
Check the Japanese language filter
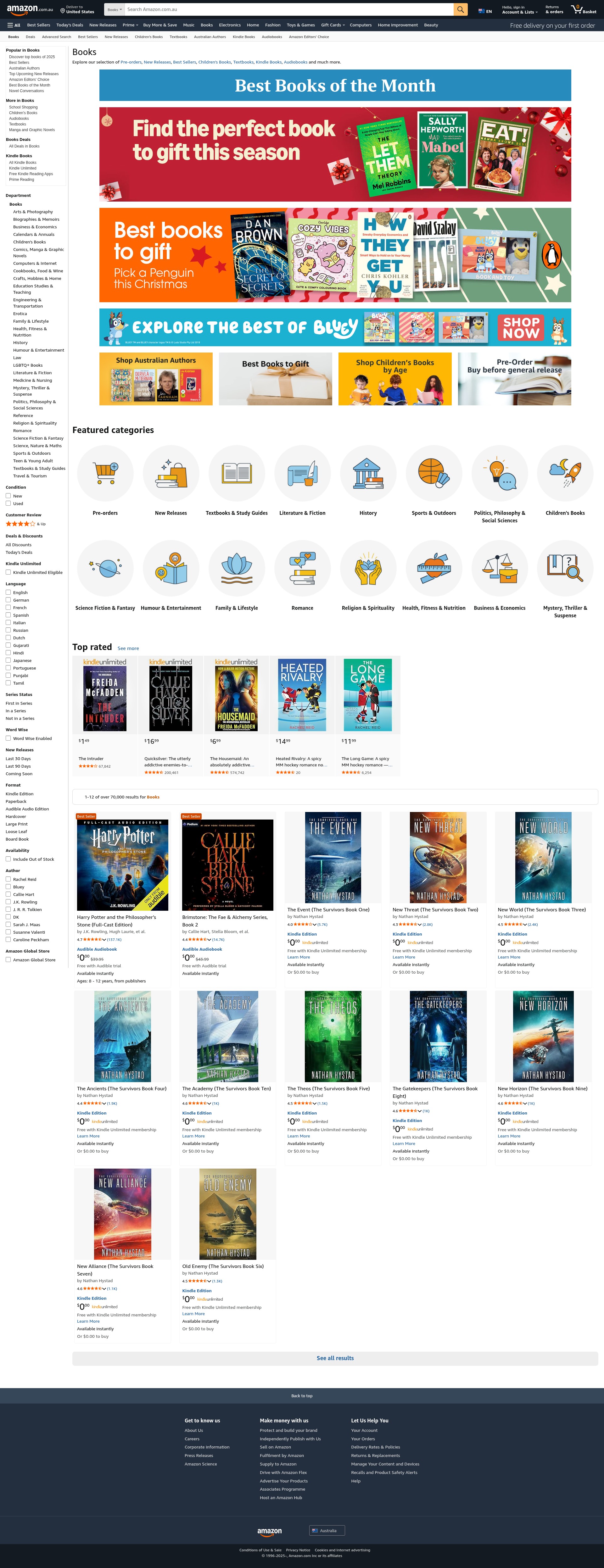tap(8, 660)
